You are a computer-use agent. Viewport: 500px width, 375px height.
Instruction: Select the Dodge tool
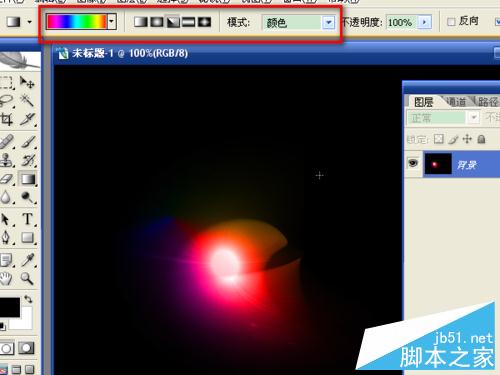tap(27, 197)
